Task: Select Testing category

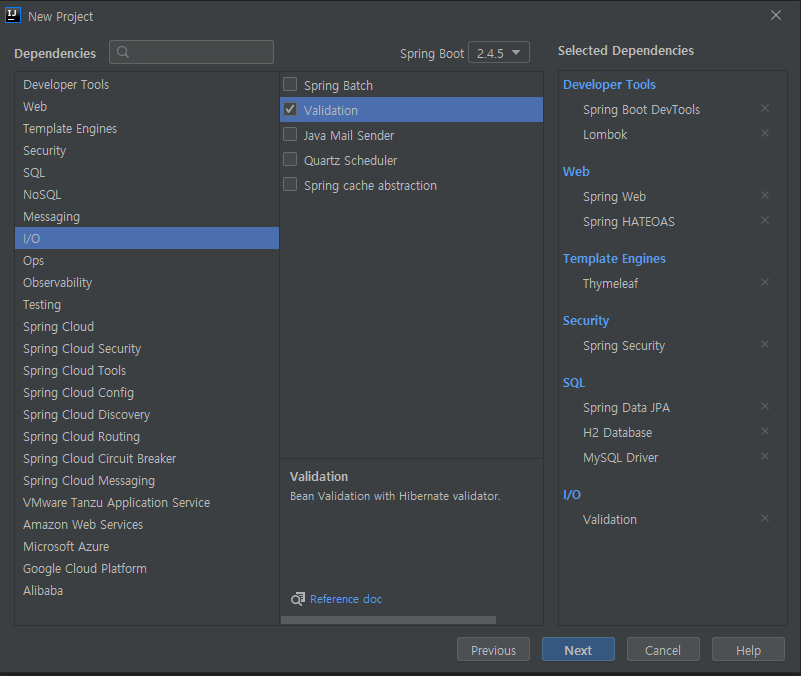Action: (x=147, y=304)
